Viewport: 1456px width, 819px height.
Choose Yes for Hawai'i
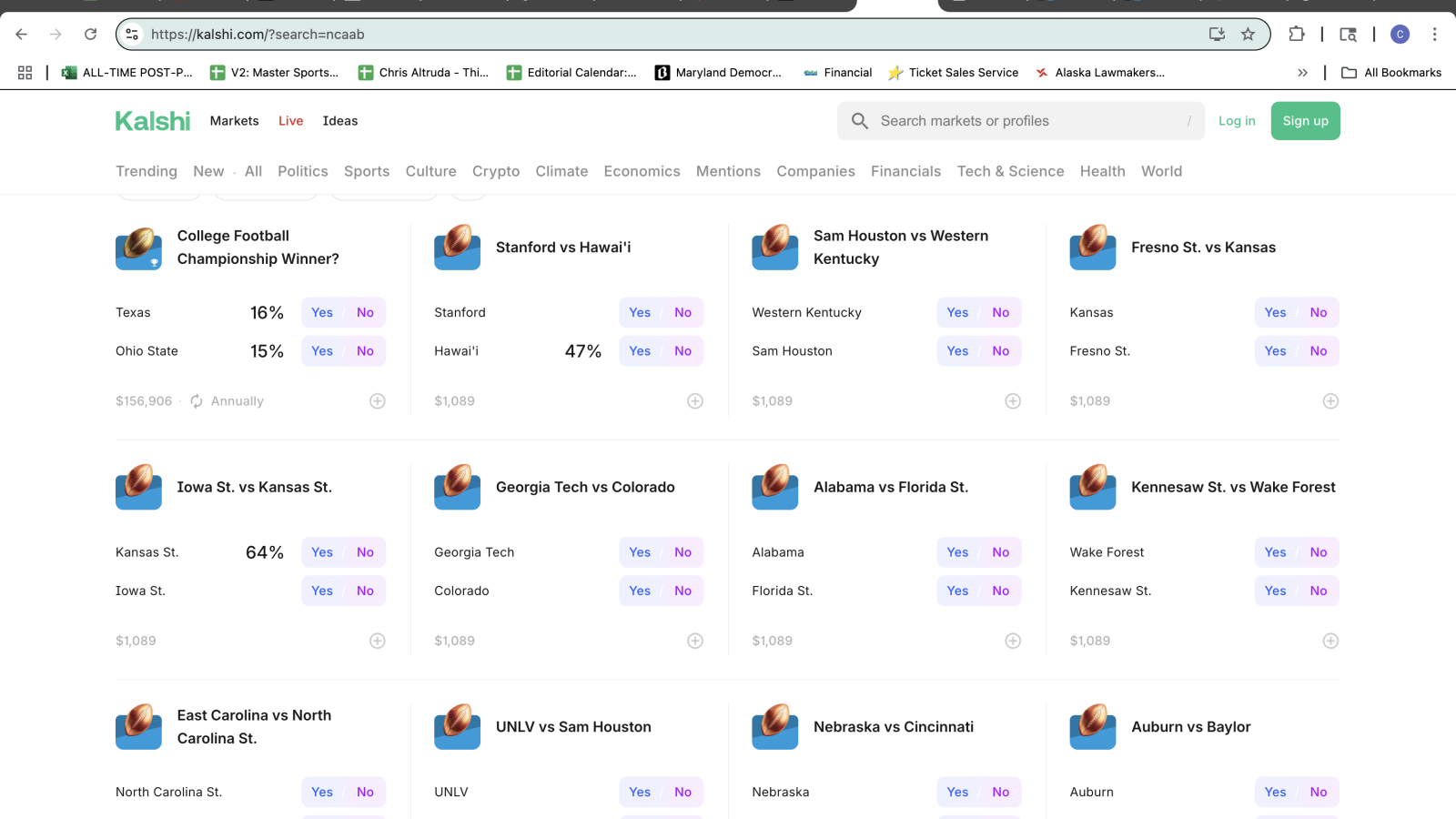pyautogui.click(x=640, y=351)
